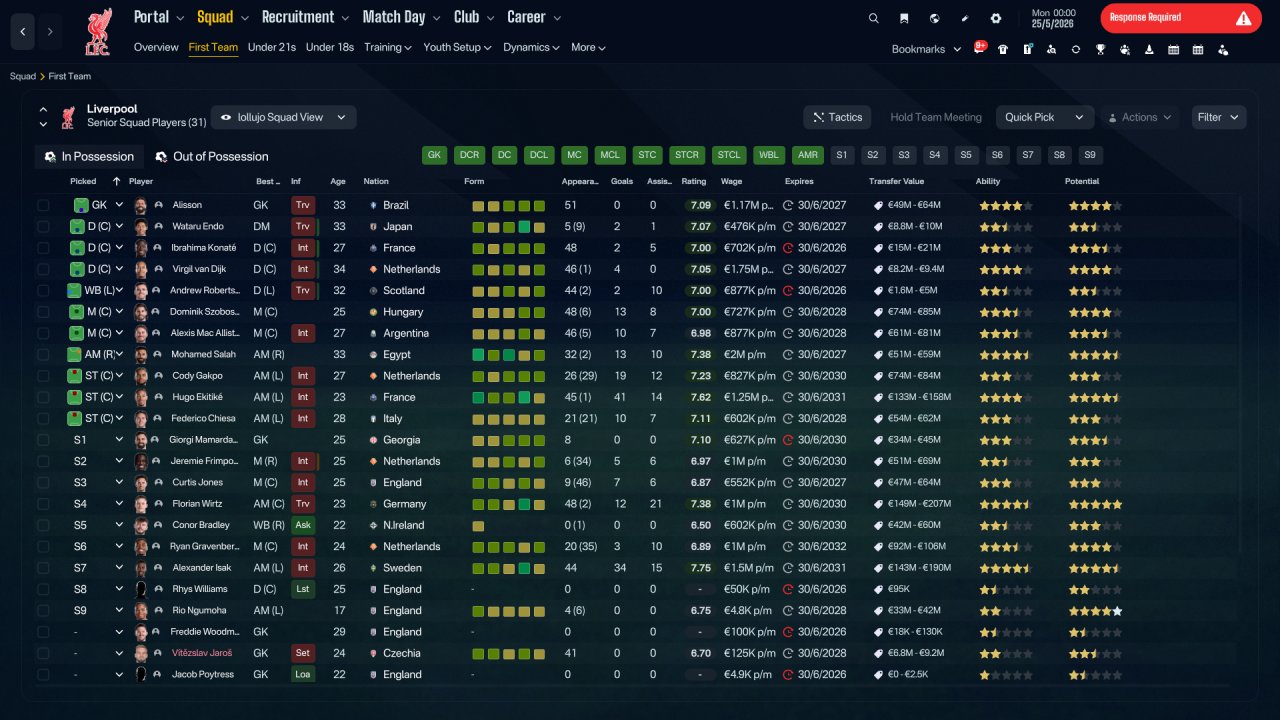This screenshot has width=1280, height=720.
Task: Go forward with the right arrow navigation button
Action: [x=50, y=32]
